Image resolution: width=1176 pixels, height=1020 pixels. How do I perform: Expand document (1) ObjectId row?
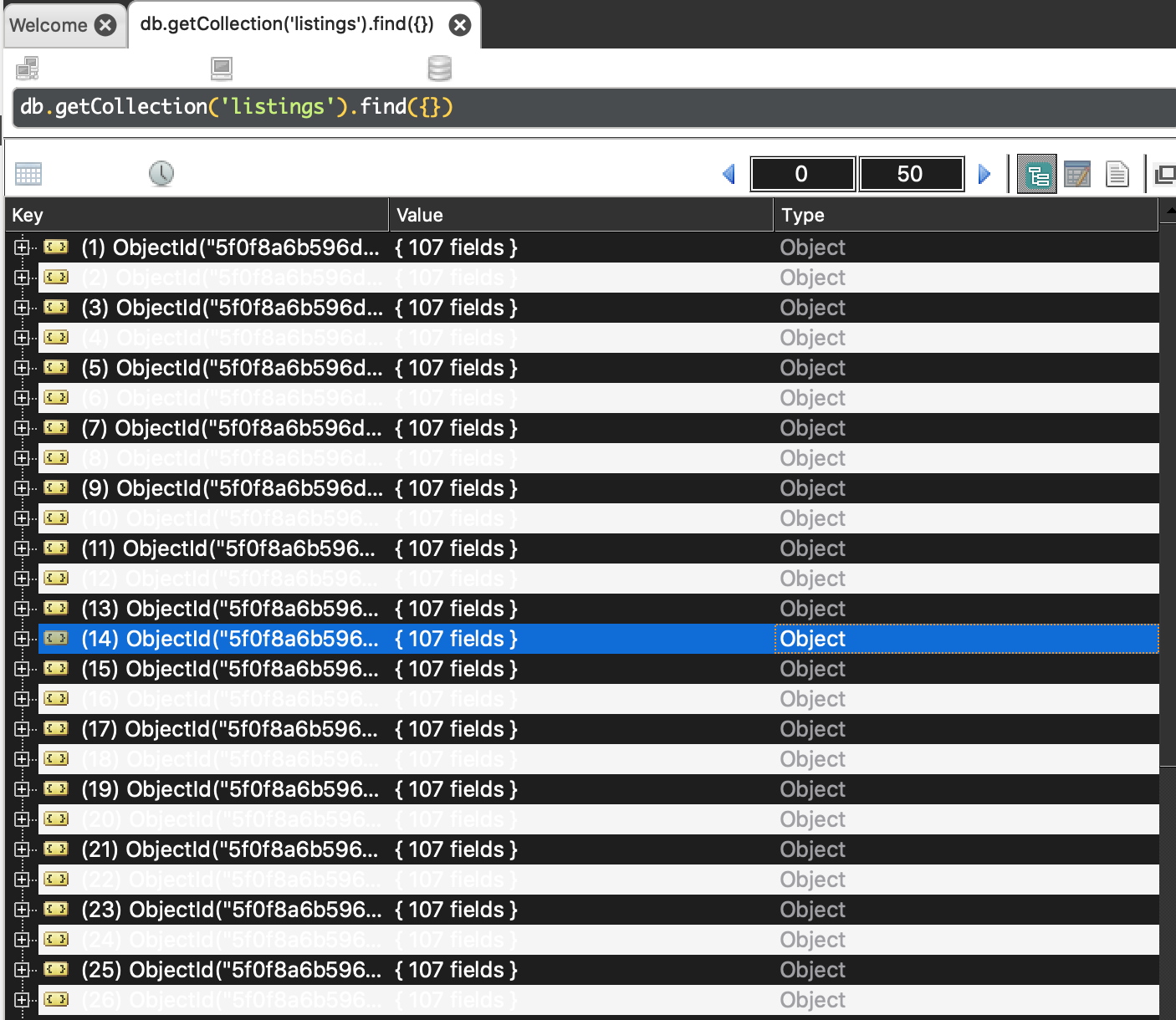pos(22,247)
